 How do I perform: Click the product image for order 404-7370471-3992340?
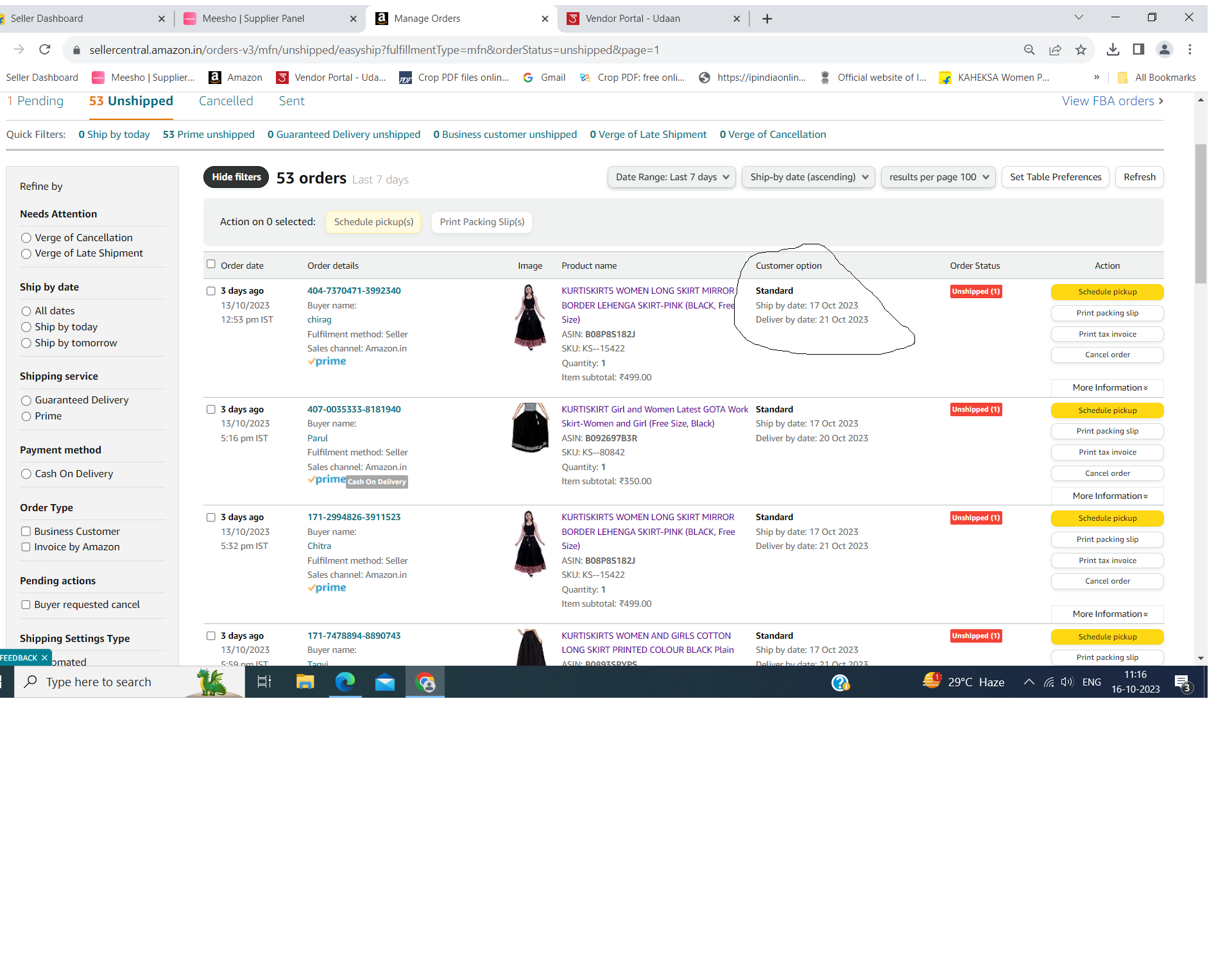coord(529,317)
